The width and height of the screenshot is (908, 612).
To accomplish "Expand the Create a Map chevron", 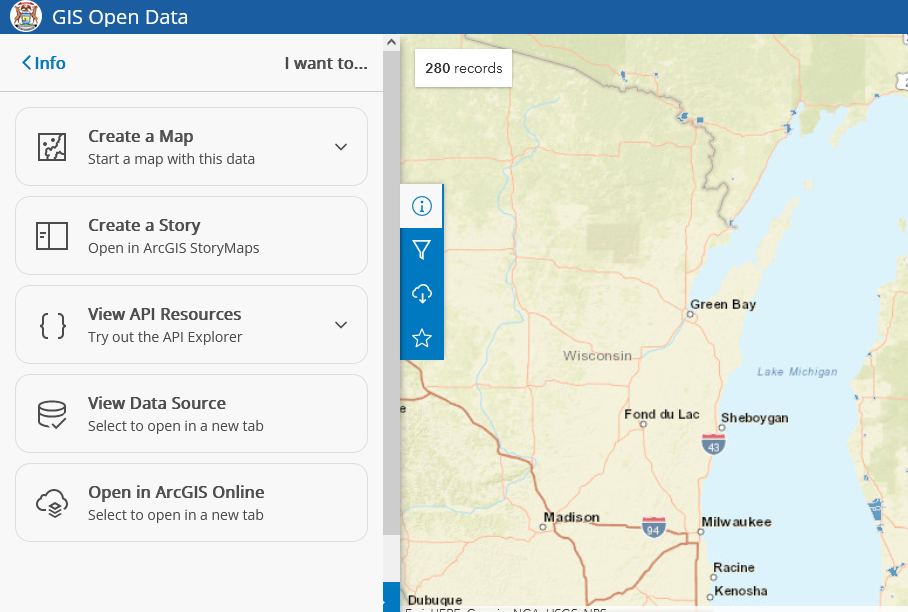I will [341, 147].
